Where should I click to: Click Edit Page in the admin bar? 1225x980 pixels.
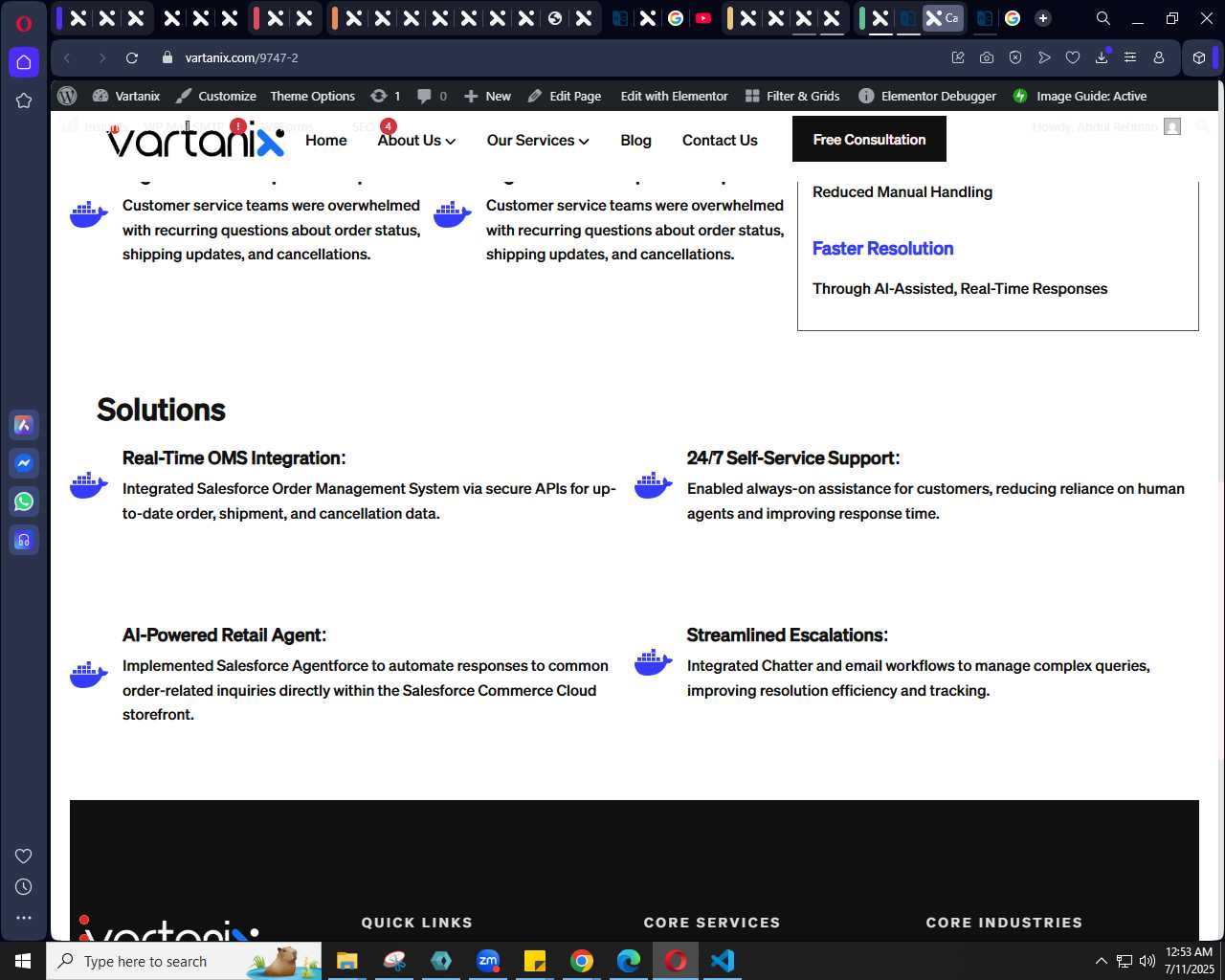click(x=565, y=96)
